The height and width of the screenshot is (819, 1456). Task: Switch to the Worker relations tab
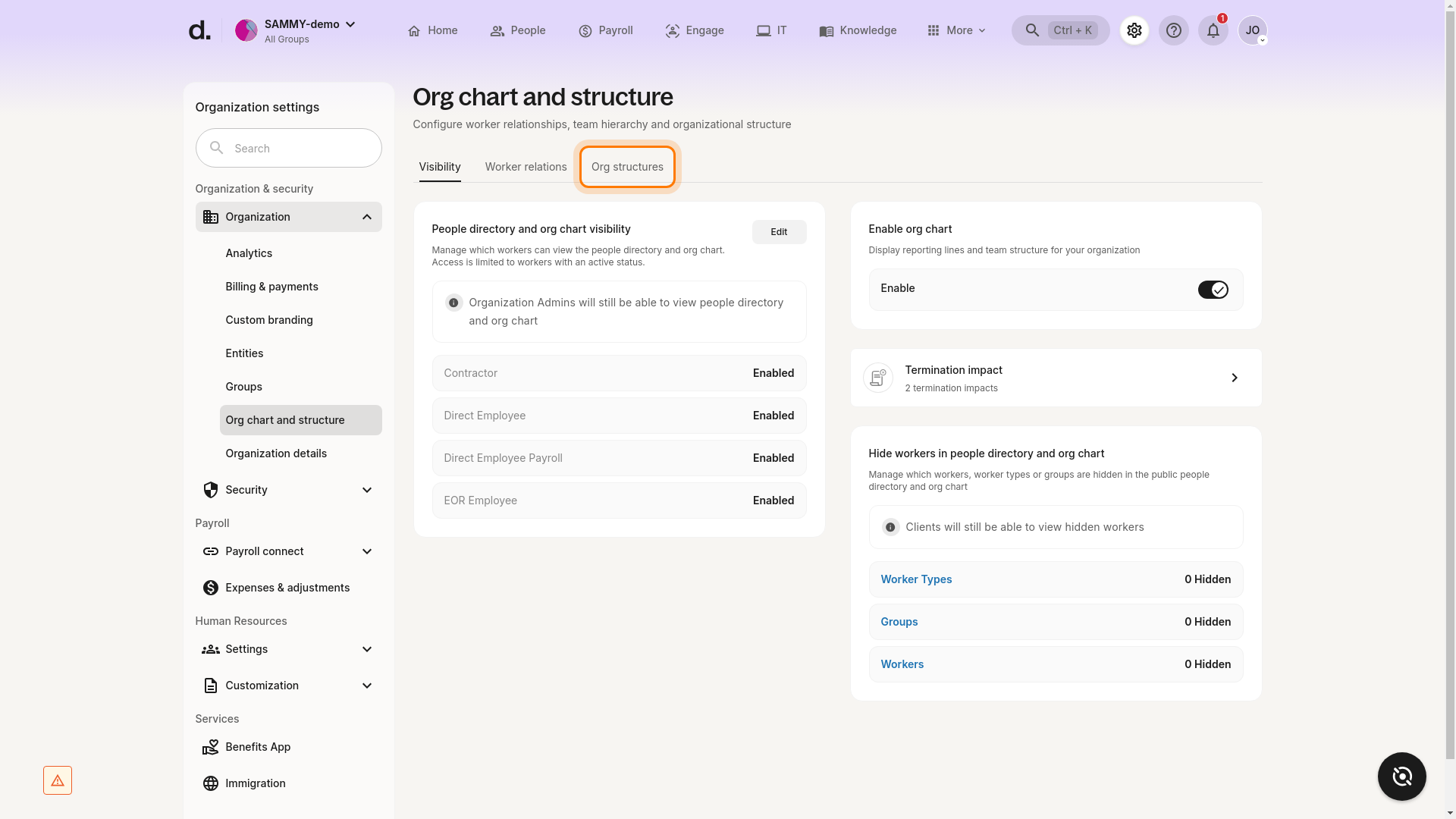[x=526, y=167]
